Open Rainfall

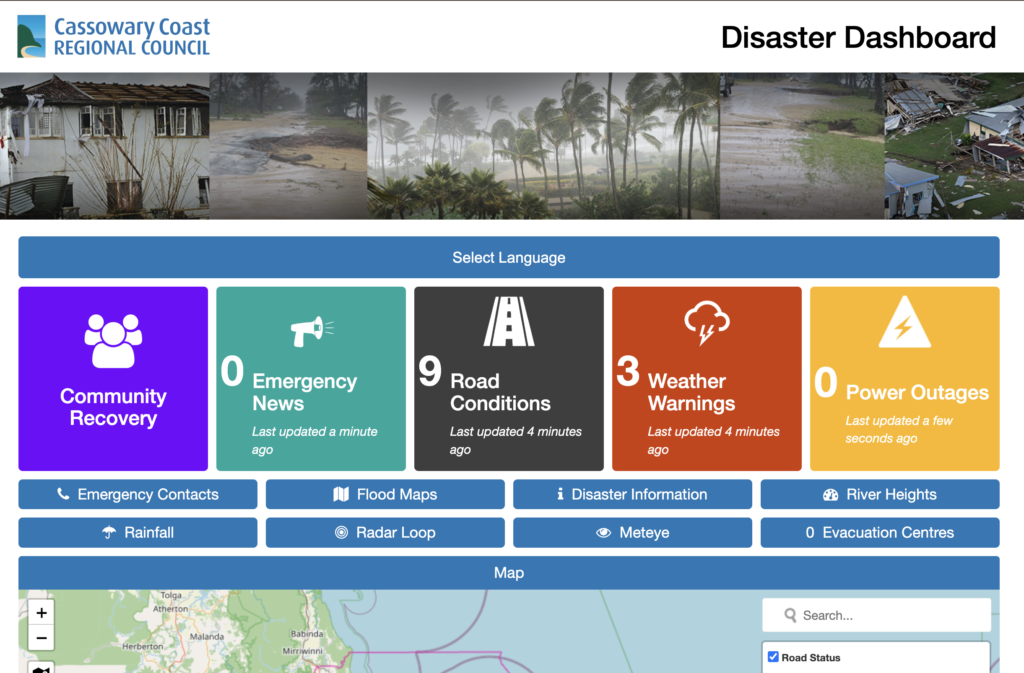(x=138, y=532)
